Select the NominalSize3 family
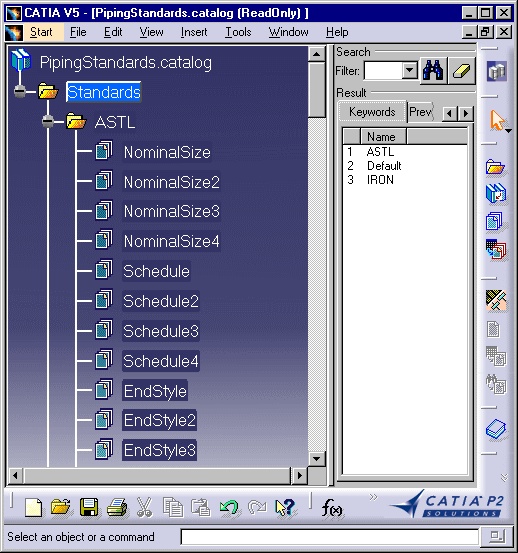 click(172, 212)
